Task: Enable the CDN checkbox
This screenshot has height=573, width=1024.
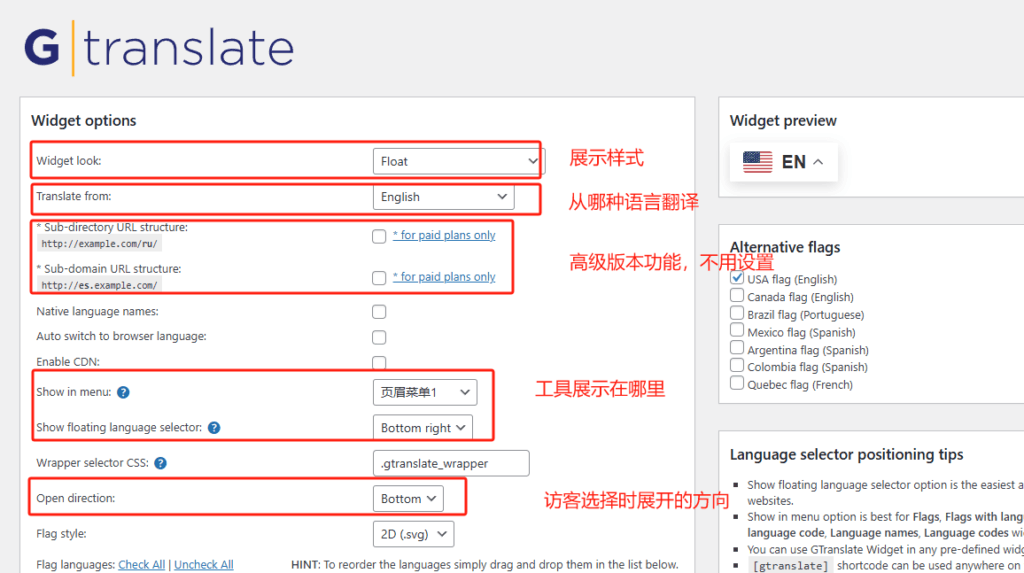Action: point(379,362)
